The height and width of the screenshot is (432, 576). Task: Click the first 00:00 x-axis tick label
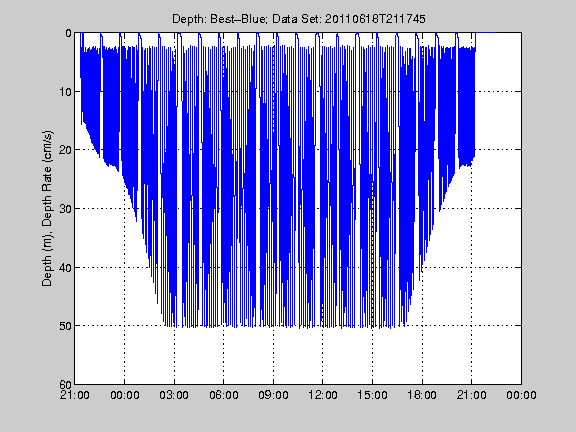click(x=125, y=395)
